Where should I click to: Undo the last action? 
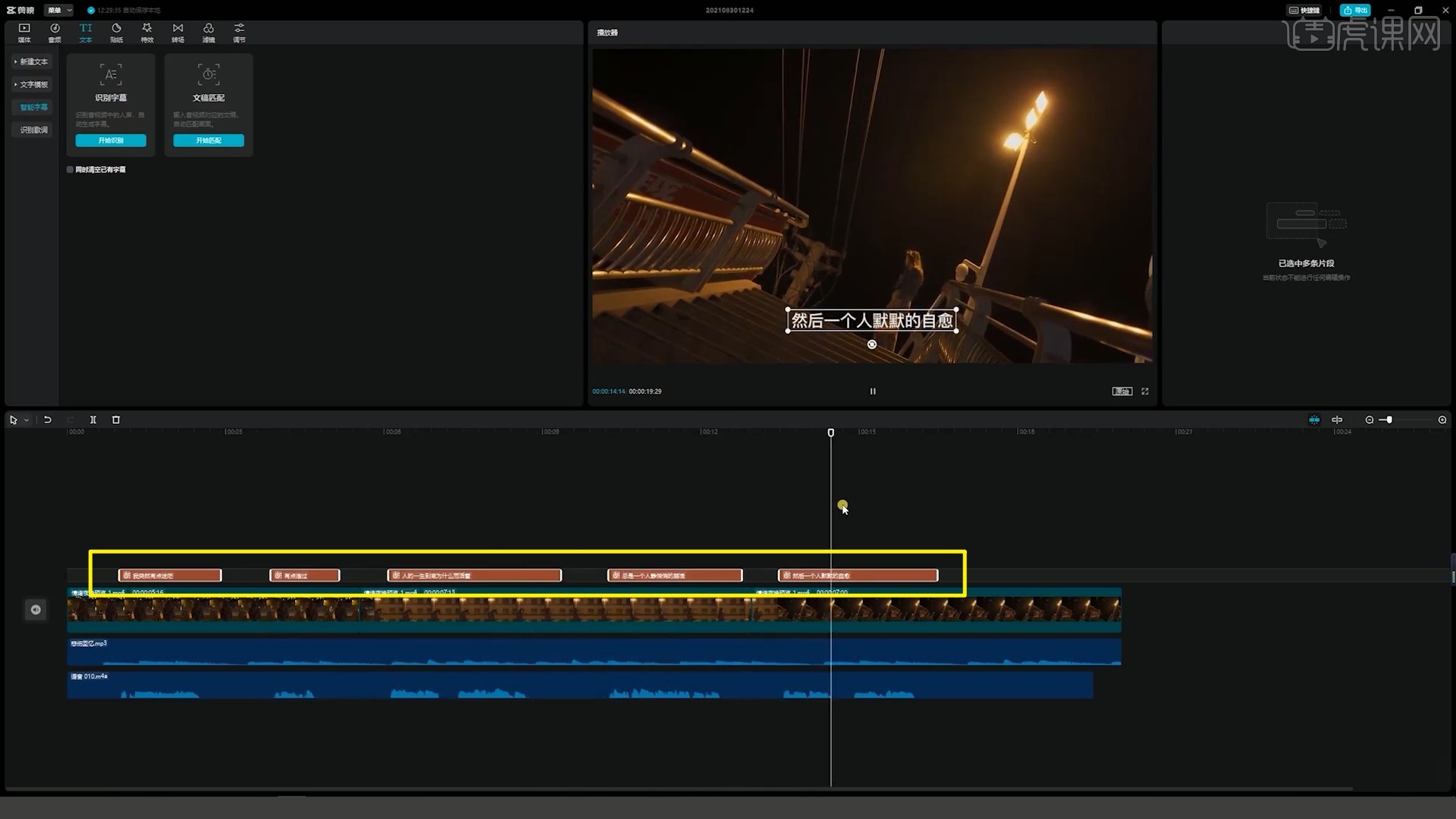[48, 419]
